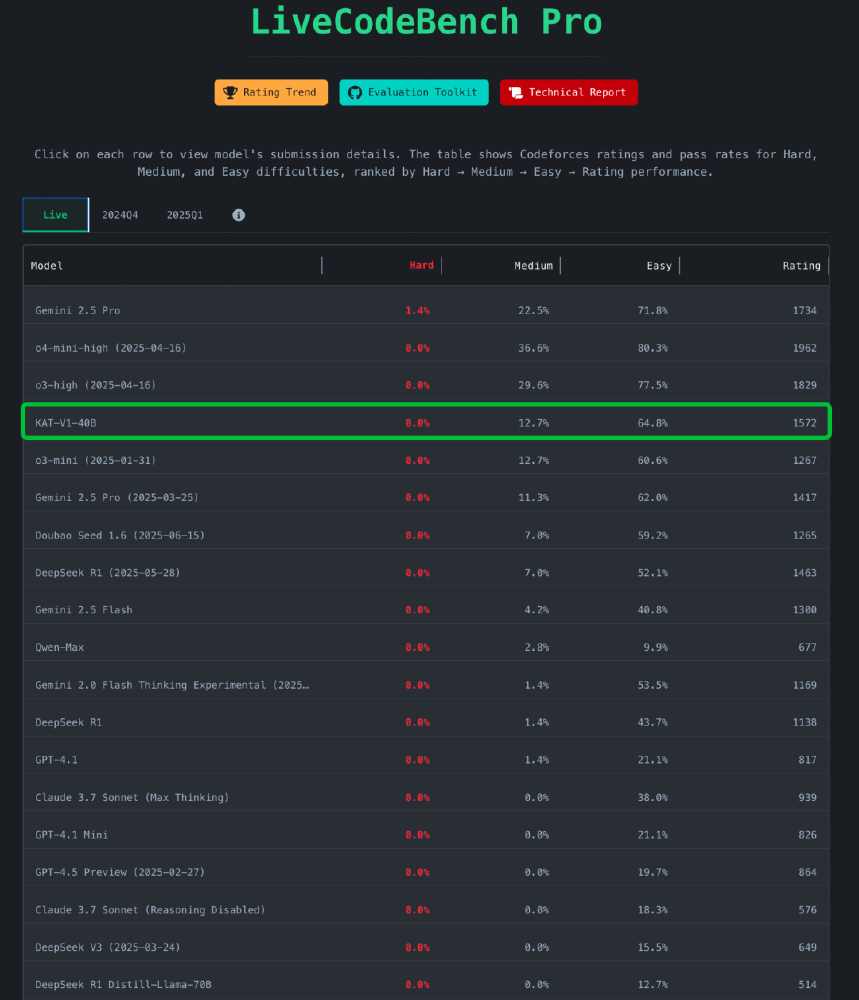Click the GitHub icon on Evaluation Toolkit
The width and height of the screenshot is (859, 1000).
click(x=354, y=92)
